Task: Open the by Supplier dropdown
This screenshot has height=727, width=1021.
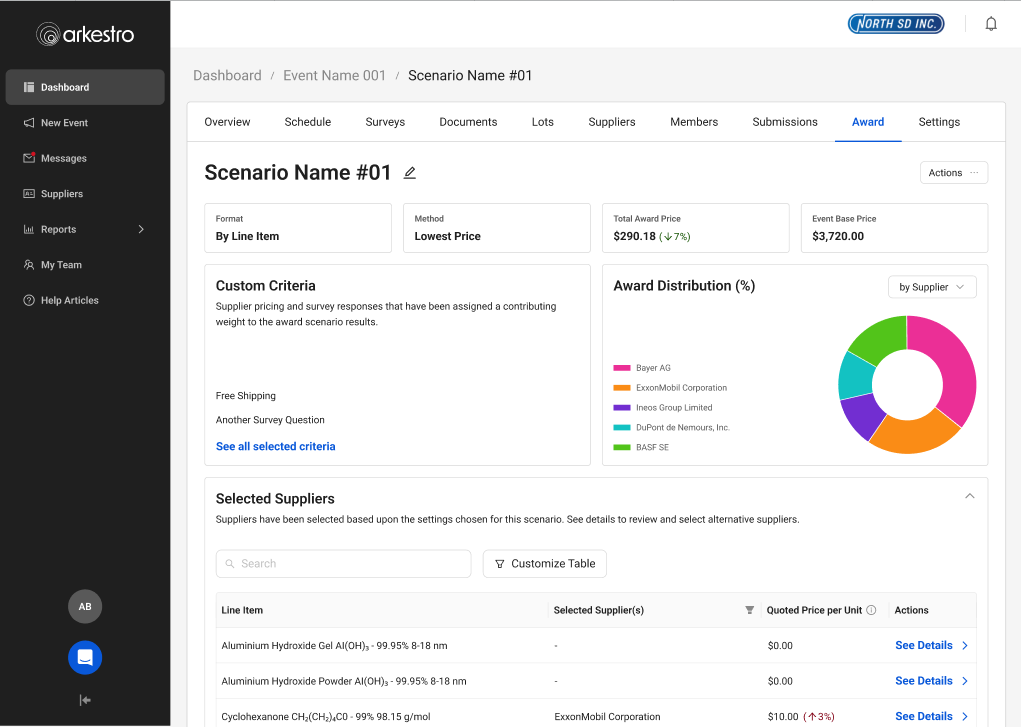Action: pyautogui.click(x=932, y=286)
